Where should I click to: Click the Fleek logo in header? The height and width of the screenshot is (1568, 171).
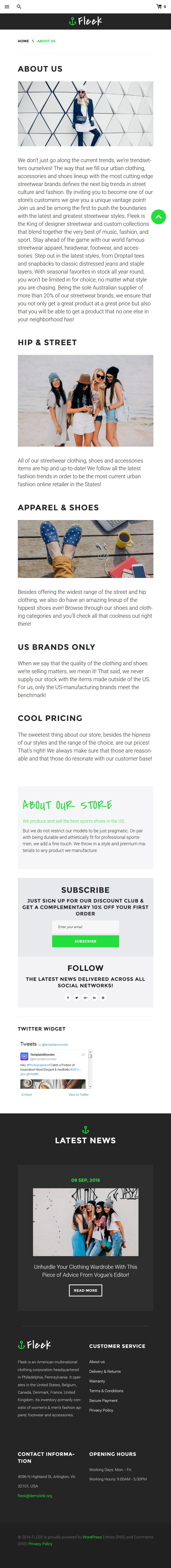pos(85,21)
